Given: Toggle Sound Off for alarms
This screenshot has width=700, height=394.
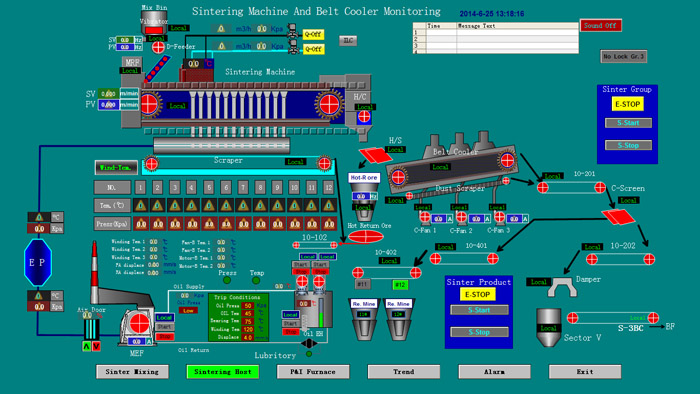Looking at the screenshot, I should pyautogui.click(x=600, y=25).
